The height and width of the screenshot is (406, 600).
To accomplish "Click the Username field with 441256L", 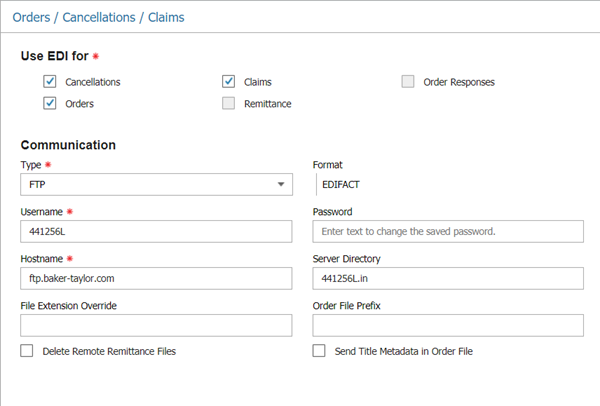I will click(156, 232).
